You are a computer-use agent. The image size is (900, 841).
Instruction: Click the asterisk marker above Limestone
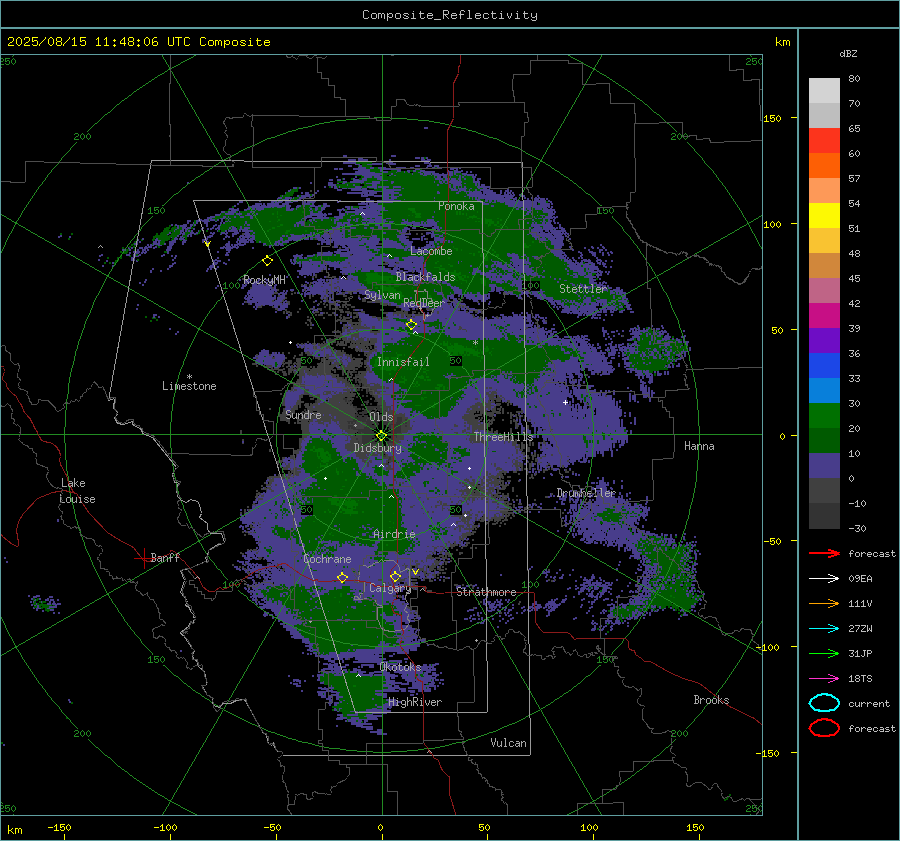189,377
